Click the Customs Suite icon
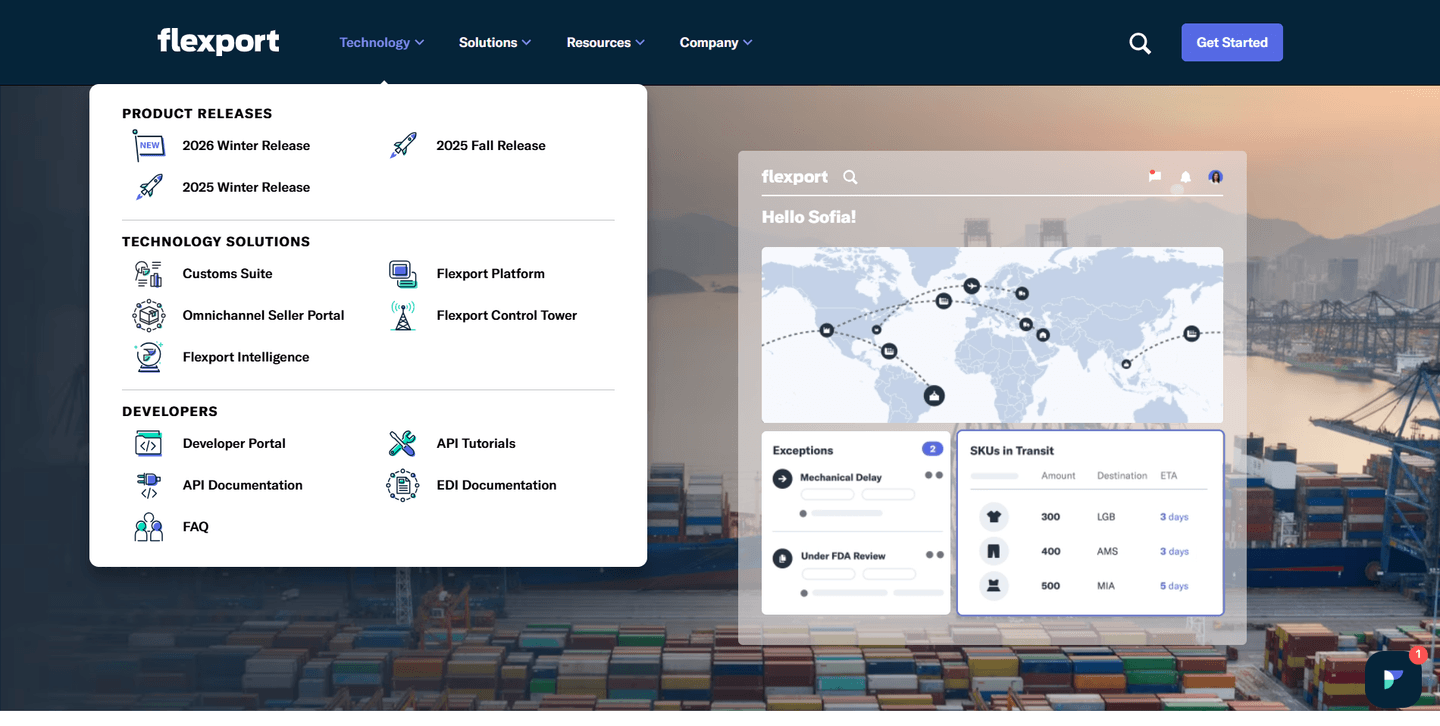The image size is (1440, 726). click(149, 274)
